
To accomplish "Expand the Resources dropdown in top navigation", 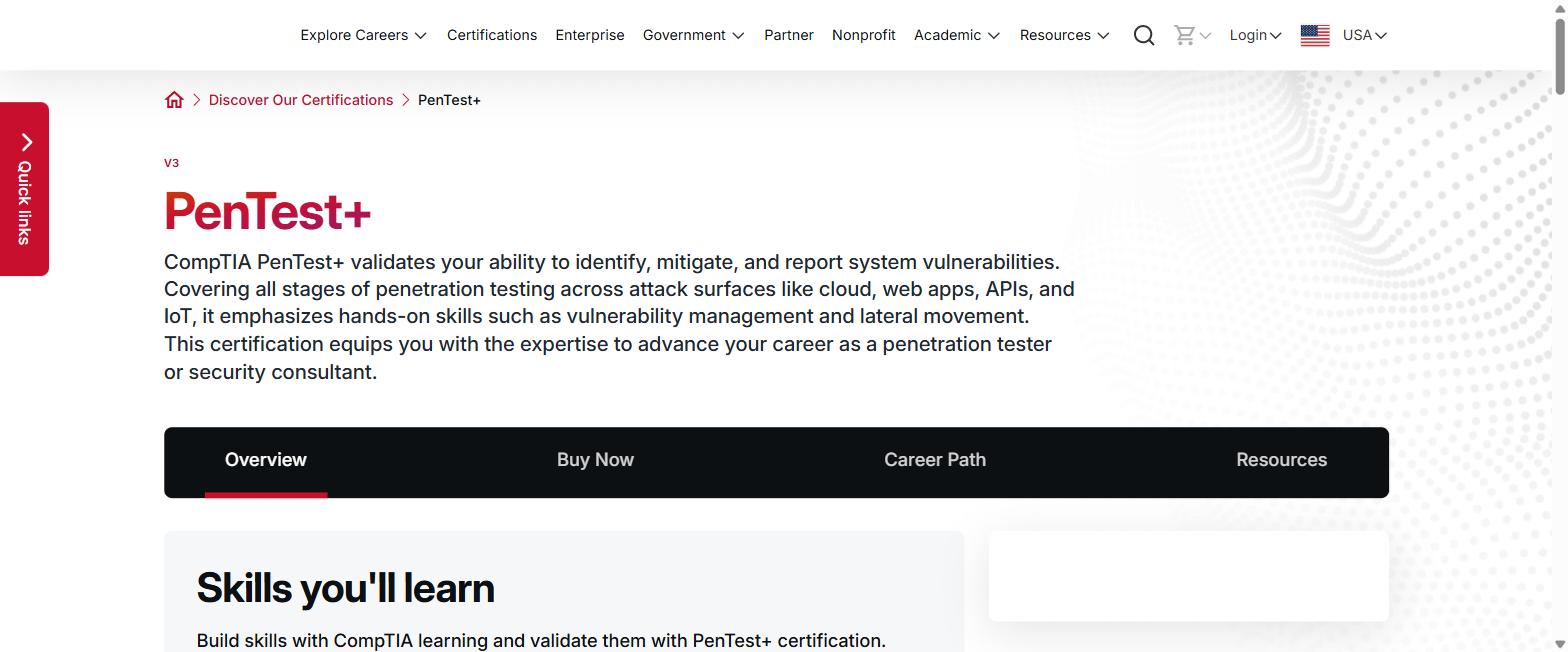I will [x=1064, y=35].
